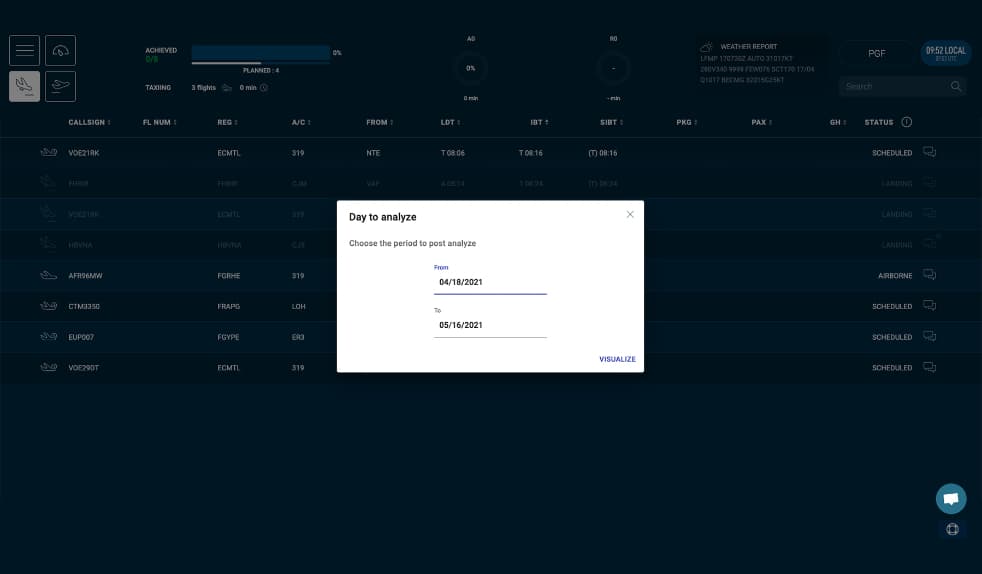This screenshot has width=982, height=574.
Task: Click the 09:52 LOCAL time badge
Action: 946,53
